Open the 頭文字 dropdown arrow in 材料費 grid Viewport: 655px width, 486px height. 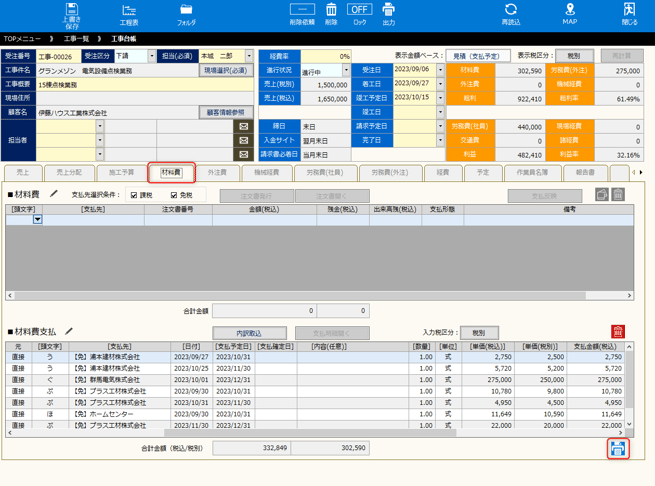click(x=38, y=219)
